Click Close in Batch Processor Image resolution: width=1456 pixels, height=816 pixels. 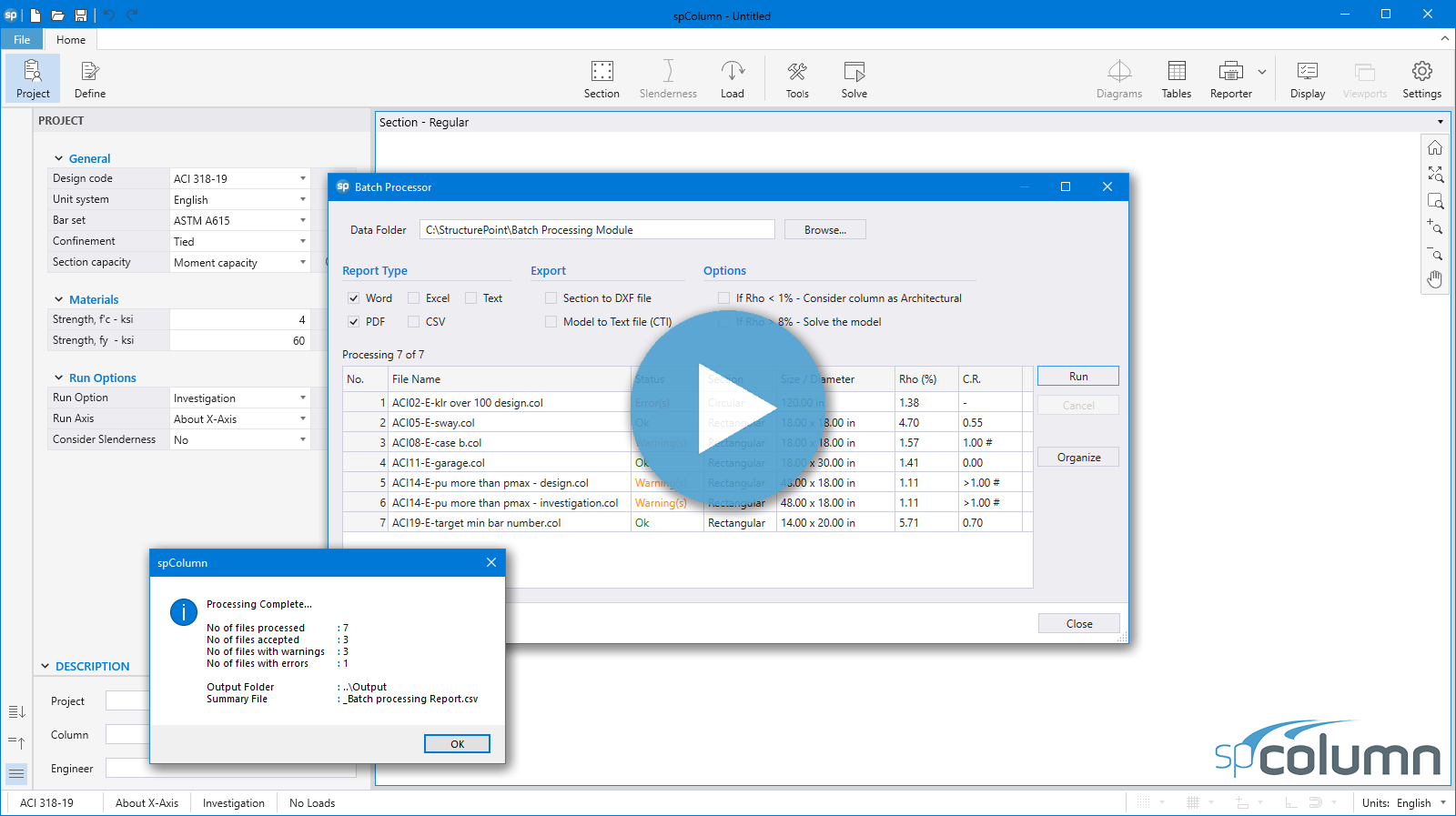tap(1079, 623)
